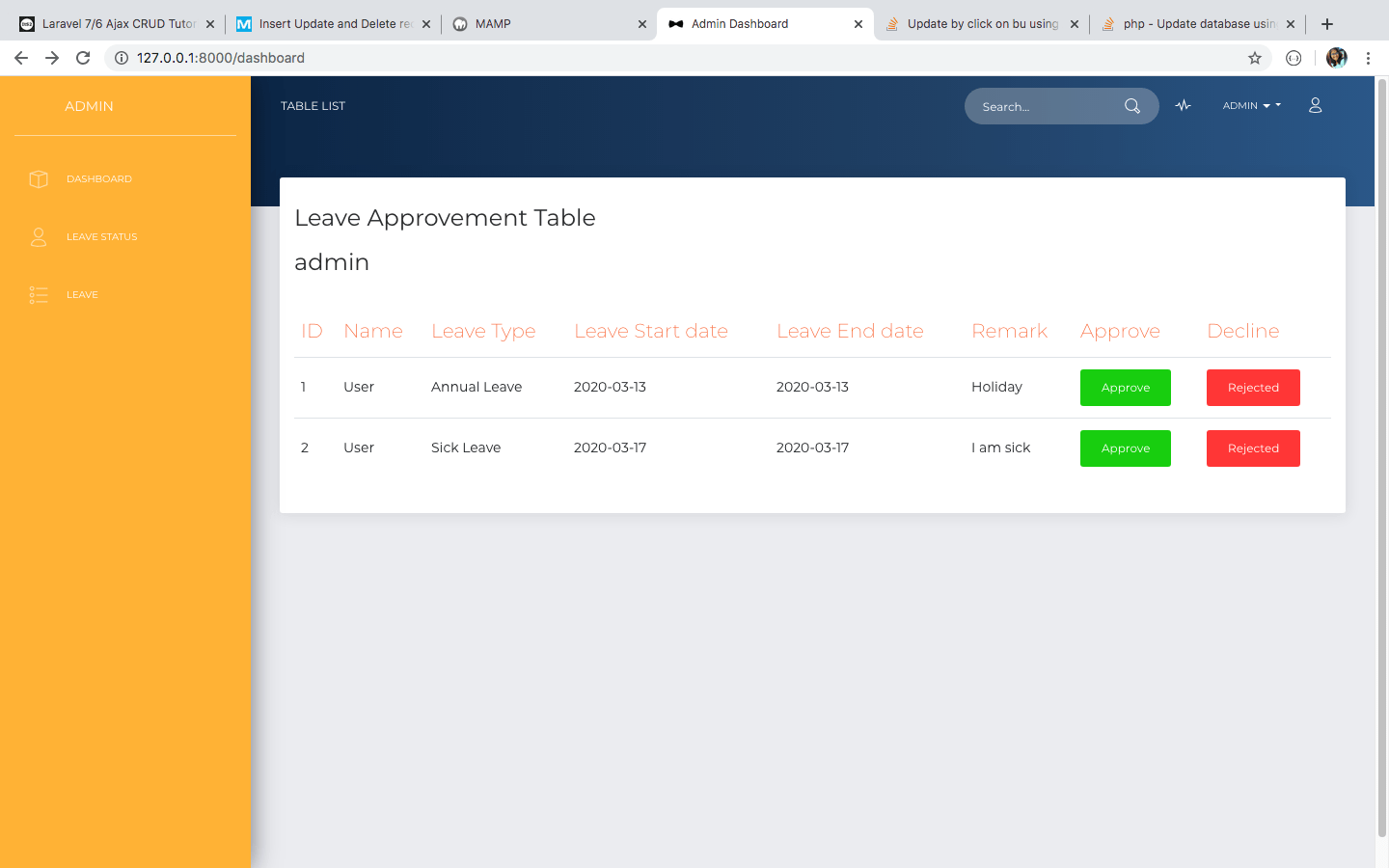
Task: Click the 'Annual Leave' cell
Action: 477,388
